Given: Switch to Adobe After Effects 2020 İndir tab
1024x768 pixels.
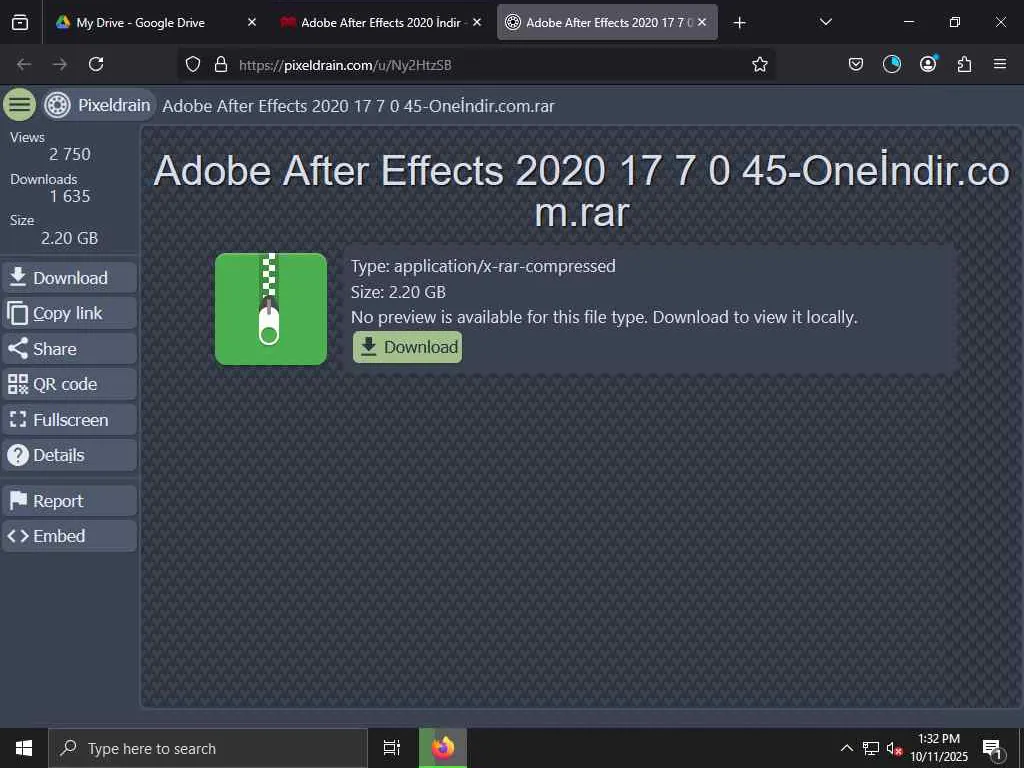Looking at the screenshot, I should [381, 23].
